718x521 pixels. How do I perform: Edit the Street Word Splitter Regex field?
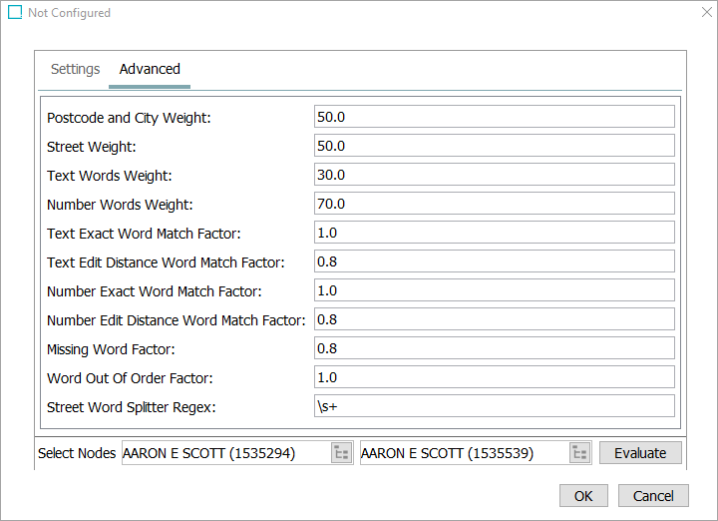[494, 406]
